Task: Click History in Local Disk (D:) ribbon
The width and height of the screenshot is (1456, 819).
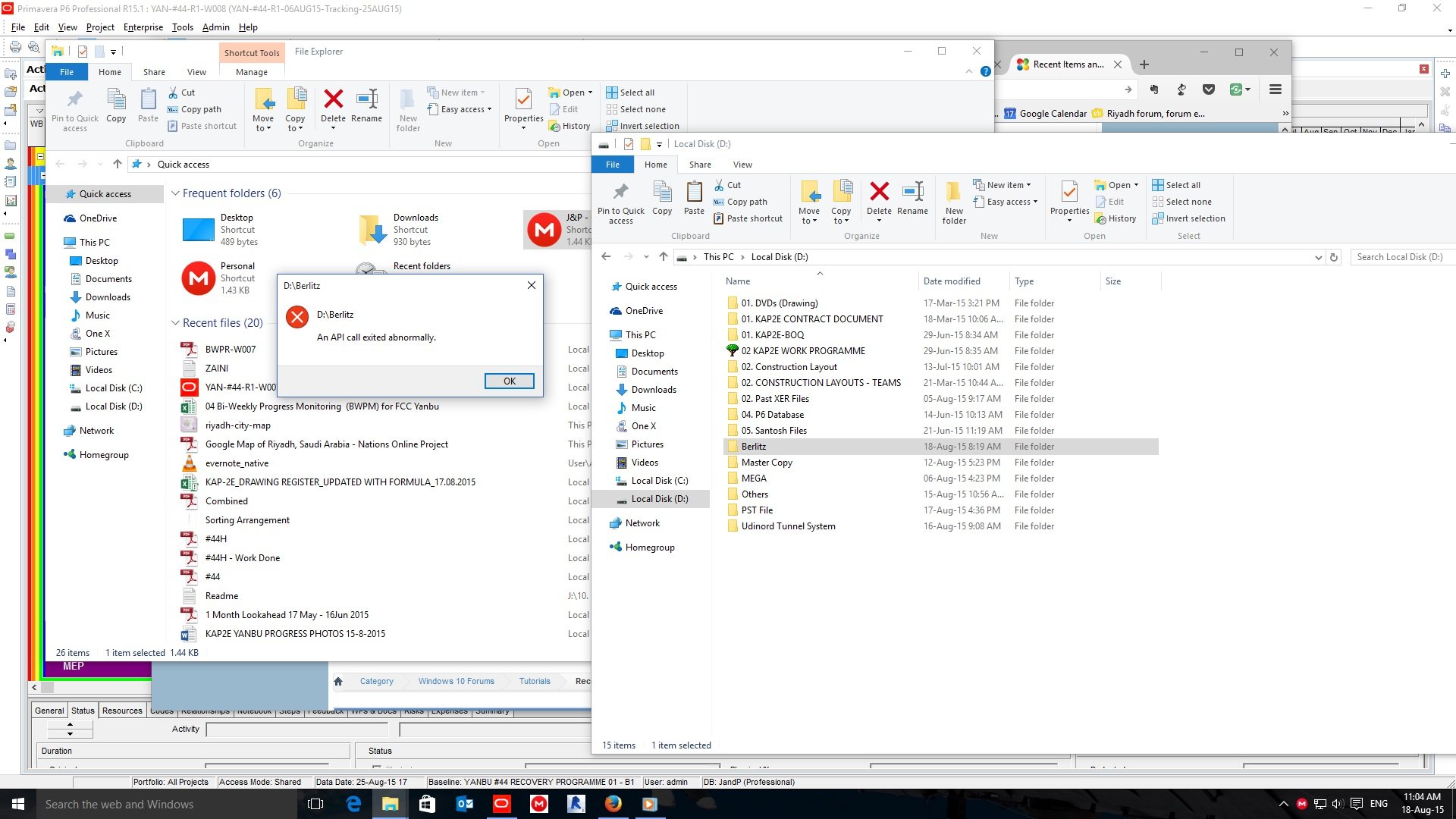Action: pos(1116,218)
